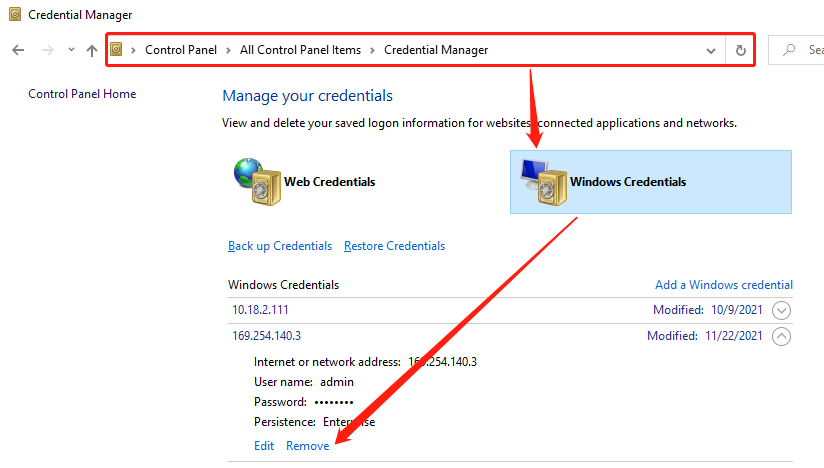This screenshot has height=468, width=824.
Task: Click the address bar Control Panel icon
Action: pos(117,49)
